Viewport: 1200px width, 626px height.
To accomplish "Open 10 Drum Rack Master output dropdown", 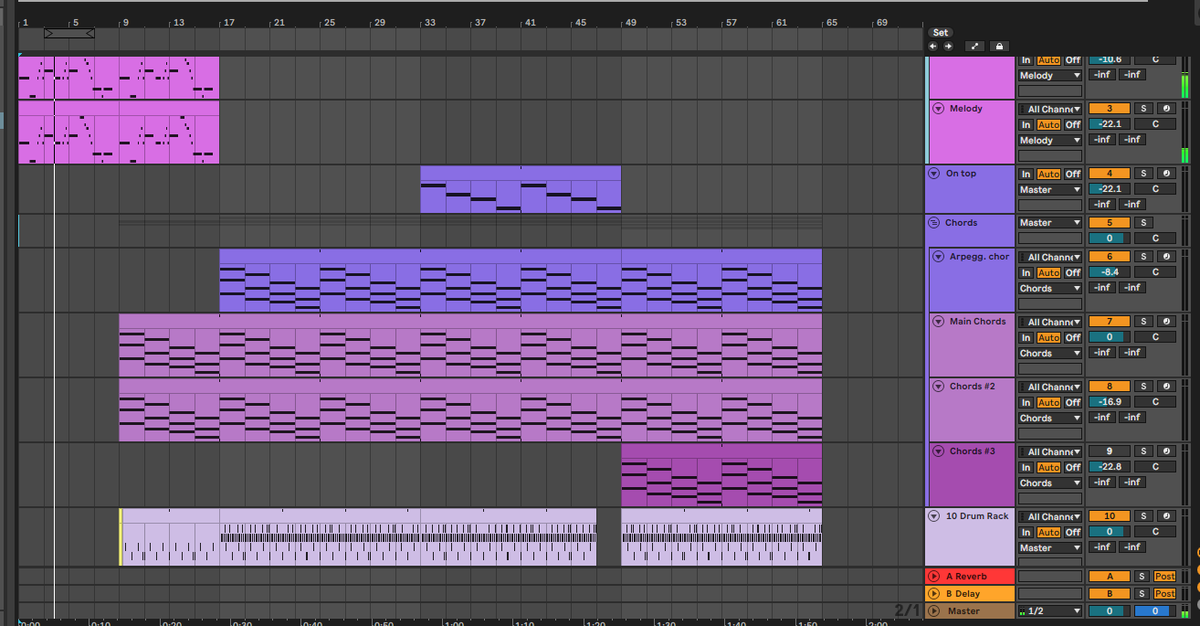I will point(1050,548).
